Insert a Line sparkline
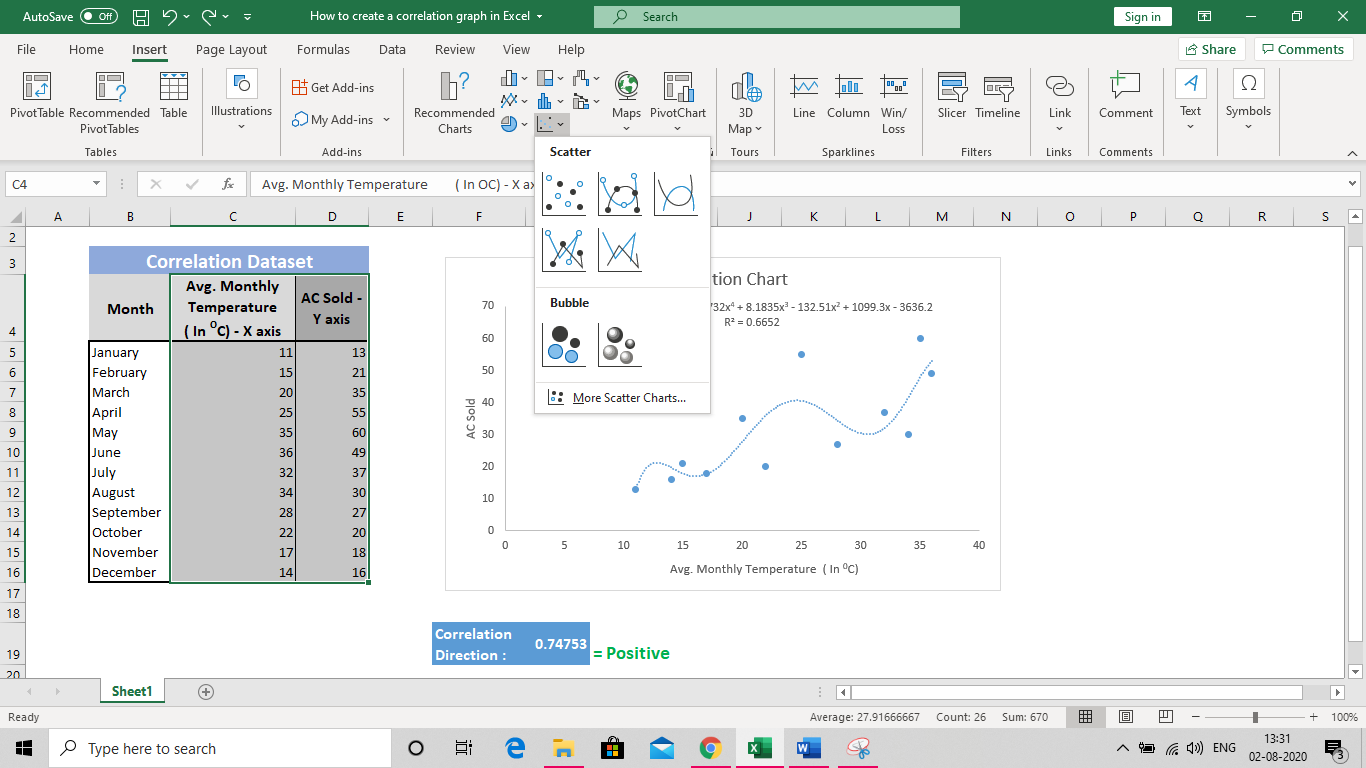This screenshot has height=768, width=1366. click(x=803, y=95)
